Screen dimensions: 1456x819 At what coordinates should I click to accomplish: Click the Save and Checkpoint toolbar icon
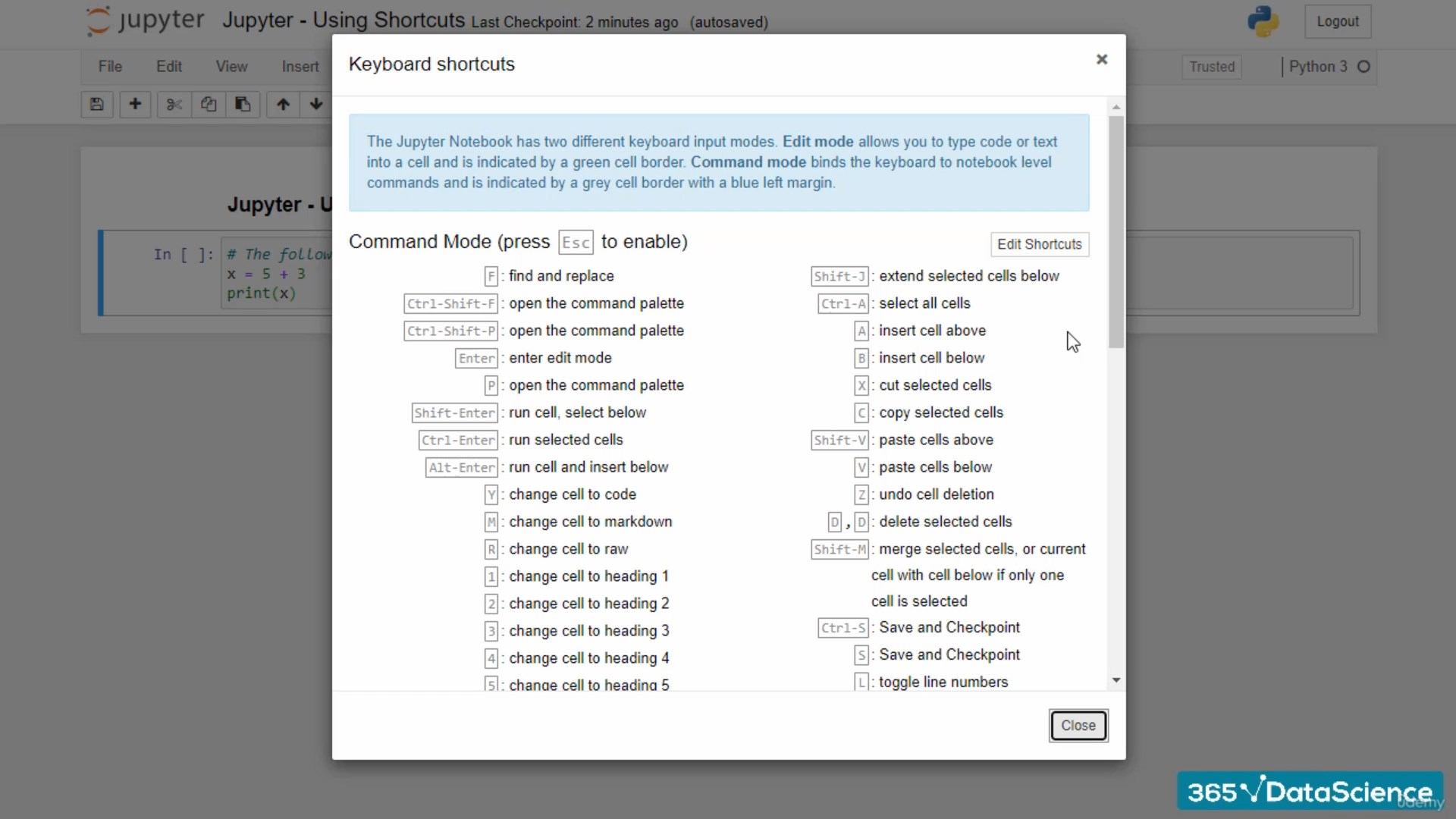pyautogui.click(x=97, y=105)
